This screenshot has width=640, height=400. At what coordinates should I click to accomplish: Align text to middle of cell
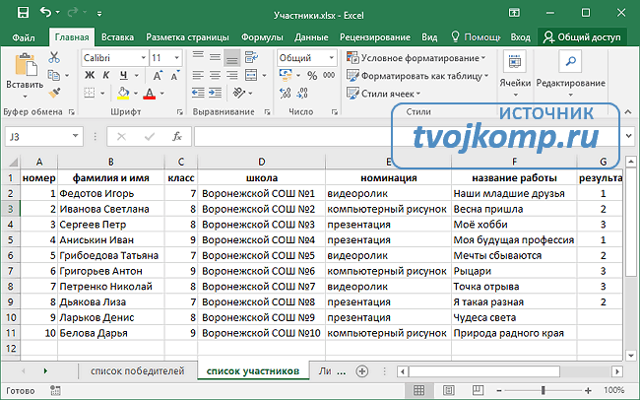(x=215, y=57)
